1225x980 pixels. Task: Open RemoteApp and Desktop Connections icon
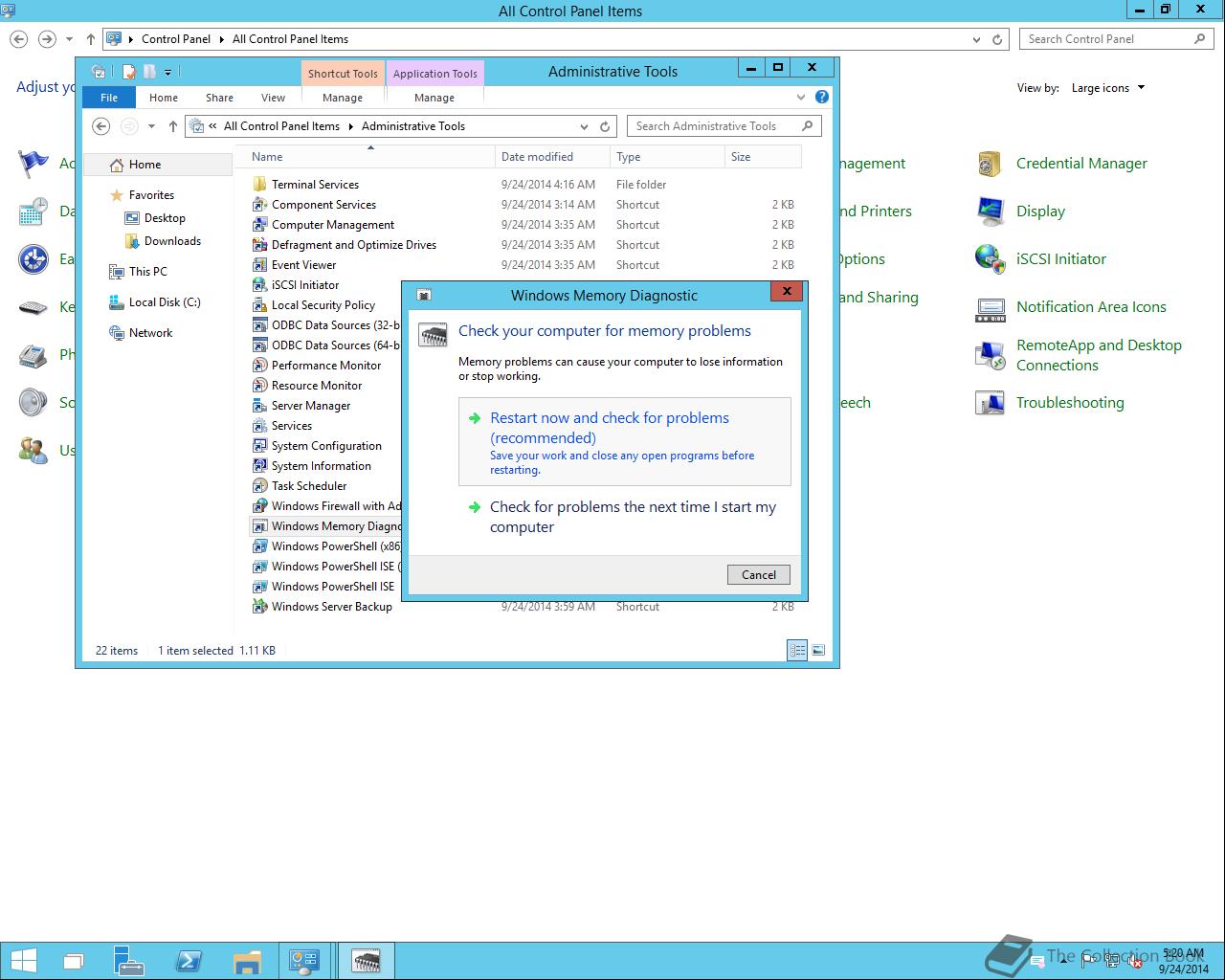[990, 355]
